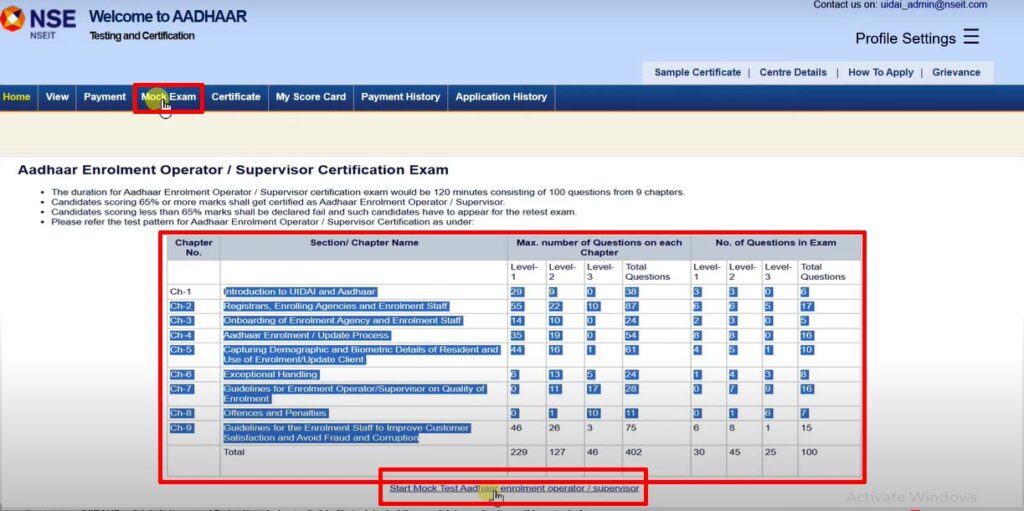Viewport: 1024px width, 511px height.
Task: Click the 'Aadhaar Enrolment Operator / Supervisor Certification Exam' heading
Action: [x=233, y=170]
